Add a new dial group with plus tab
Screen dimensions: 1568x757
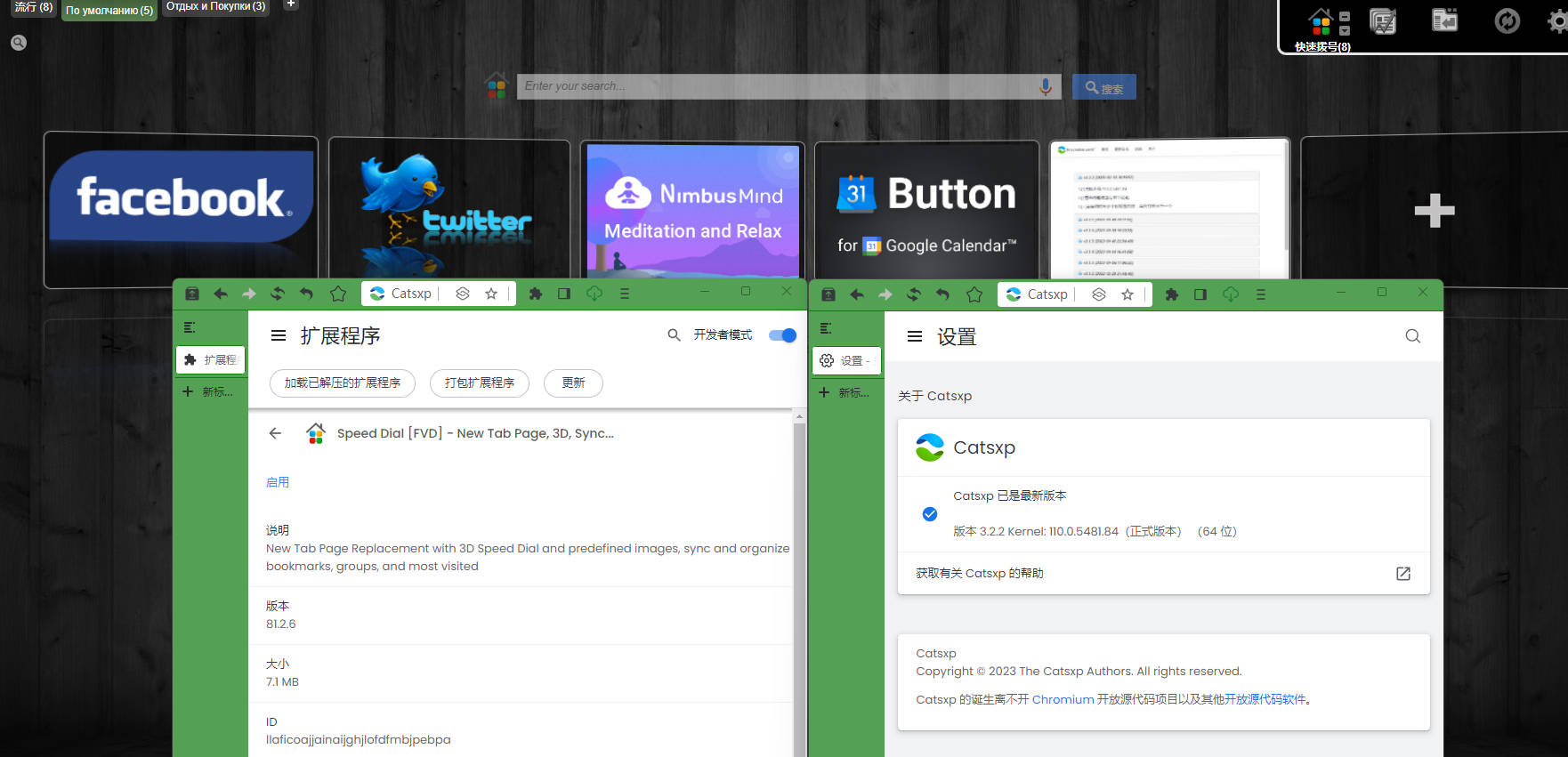290,4
